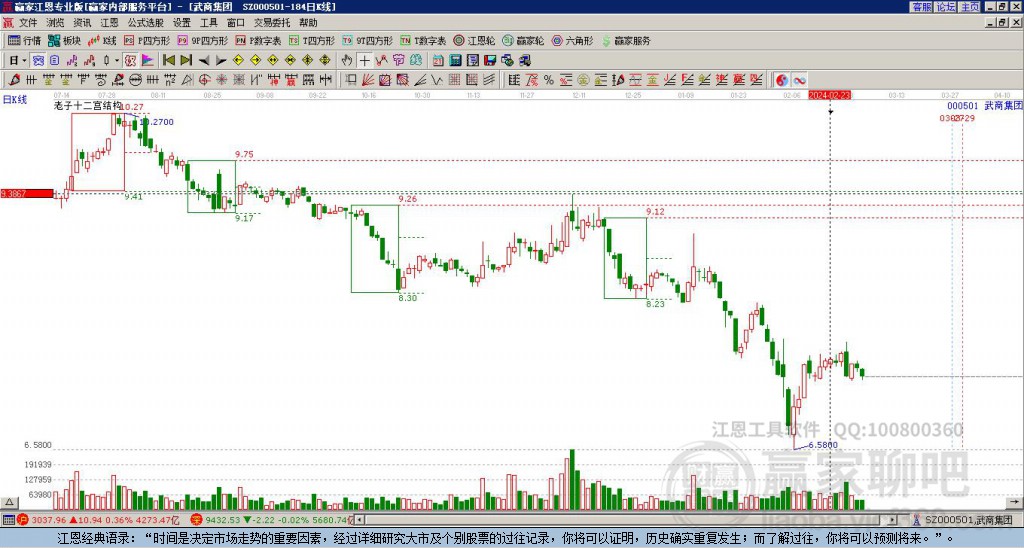
Task: Open the T数字表 tool
Action: [x=423, y=40]
